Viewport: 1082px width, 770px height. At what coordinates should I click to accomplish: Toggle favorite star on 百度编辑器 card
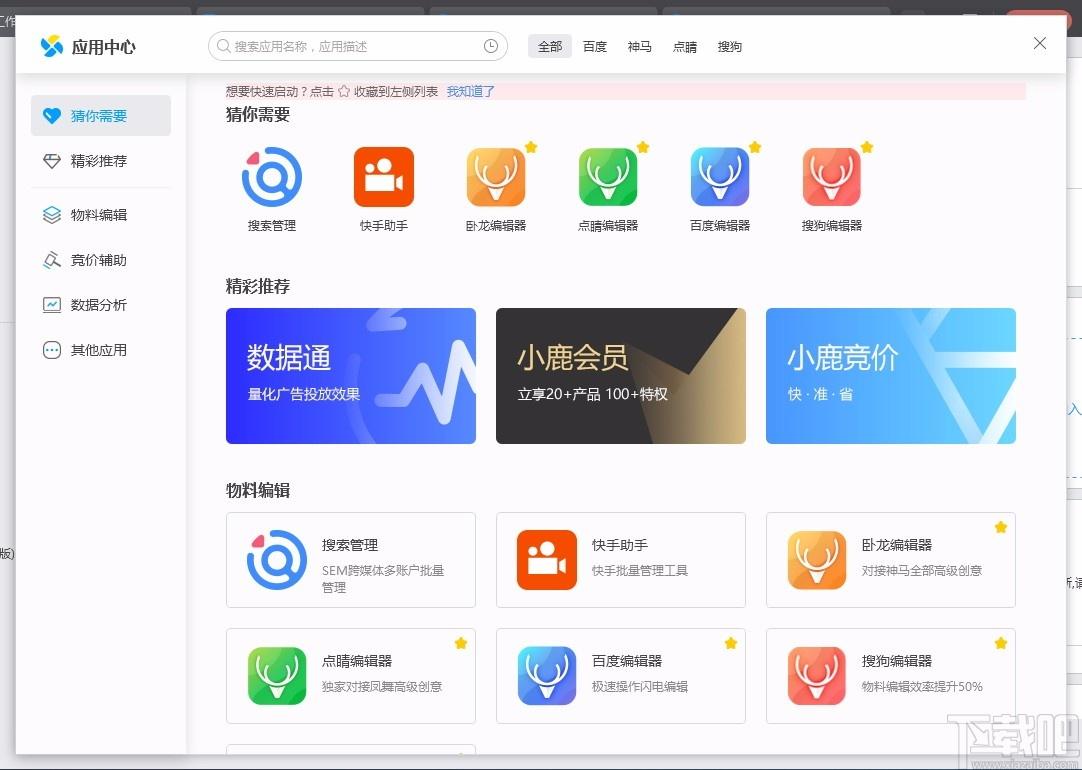pos(731,643)
